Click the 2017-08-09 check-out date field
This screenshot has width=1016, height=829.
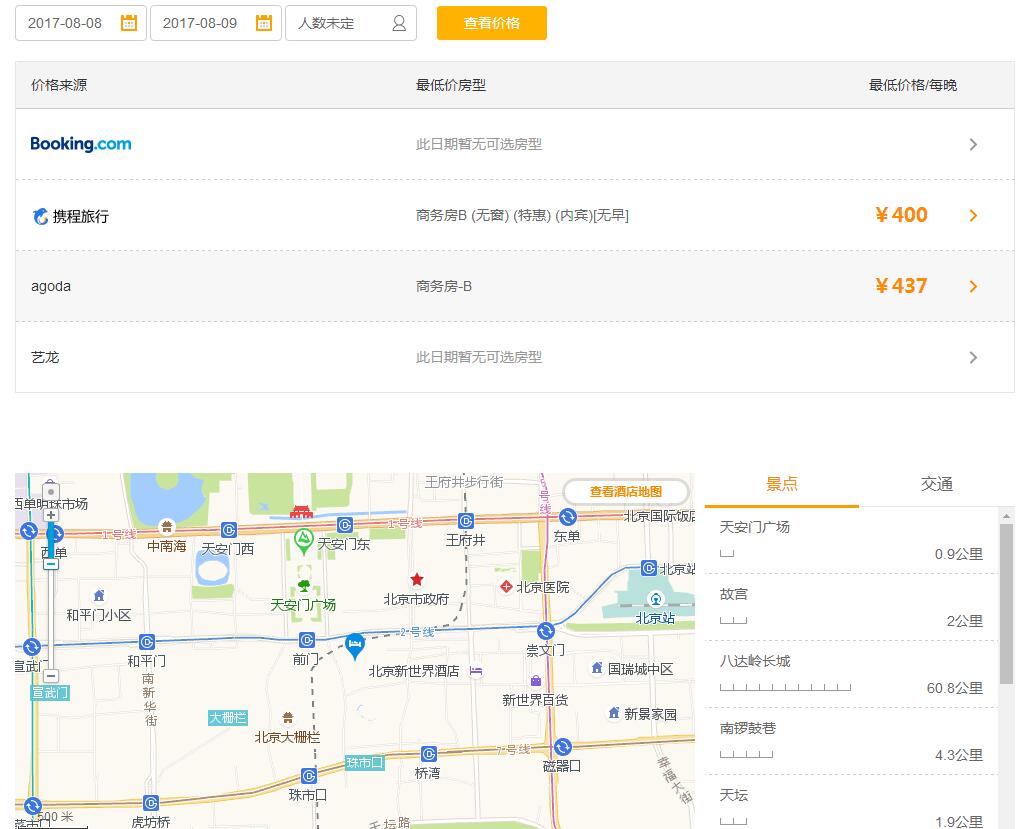pyautogui.click(x=216, y=23)
